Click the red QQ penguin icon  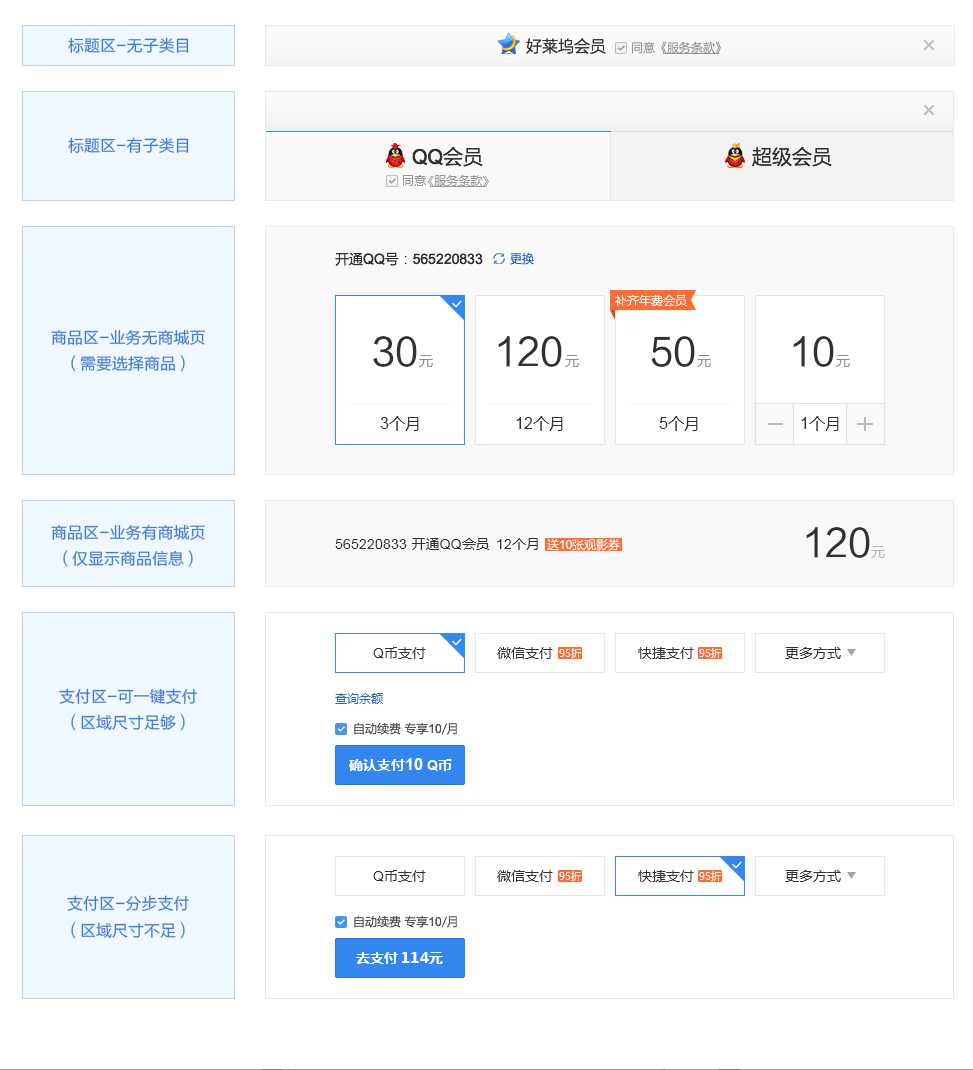point(395,156)
